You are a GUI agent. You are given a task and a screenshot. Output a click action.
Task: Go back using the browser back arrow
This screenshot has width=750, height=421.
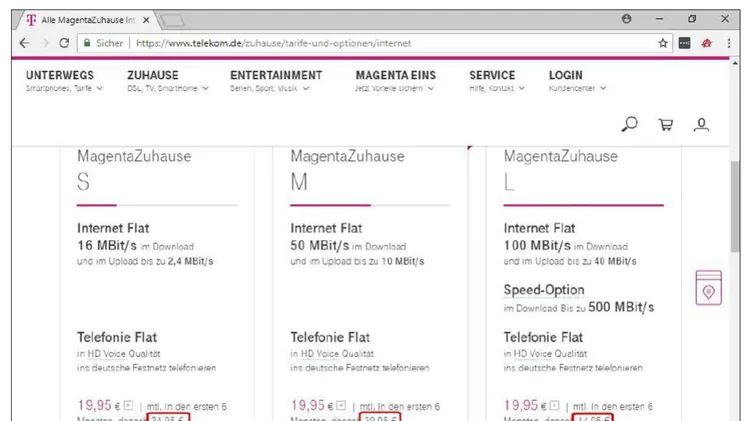pos(24,43)
